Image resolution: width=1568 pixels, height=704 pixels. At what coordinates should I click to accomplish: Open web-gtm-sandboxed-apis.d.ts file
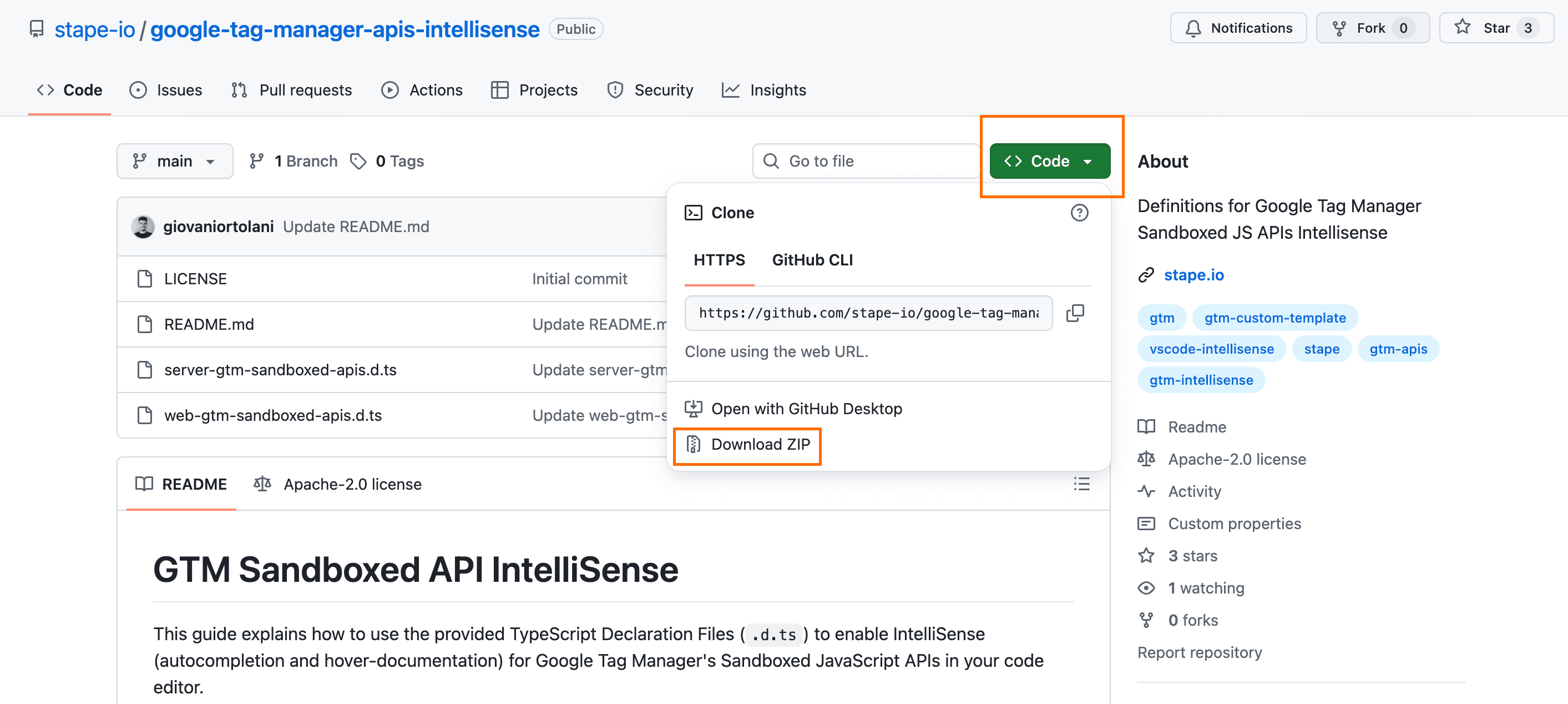272,415
